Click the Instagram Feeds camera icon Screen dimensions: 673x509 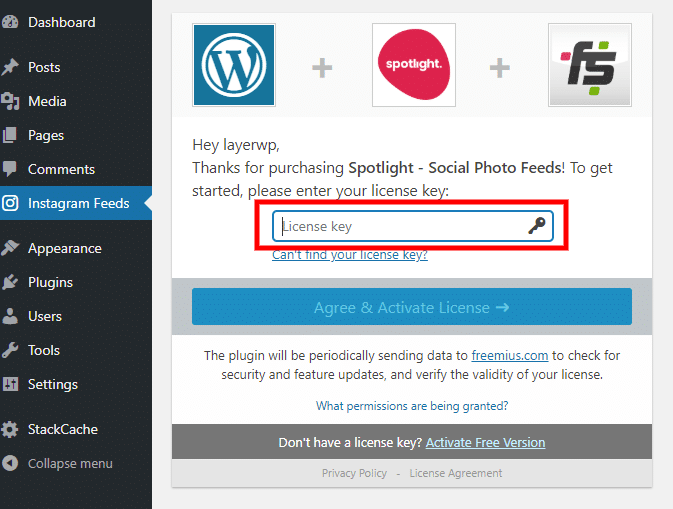point(9,203)
